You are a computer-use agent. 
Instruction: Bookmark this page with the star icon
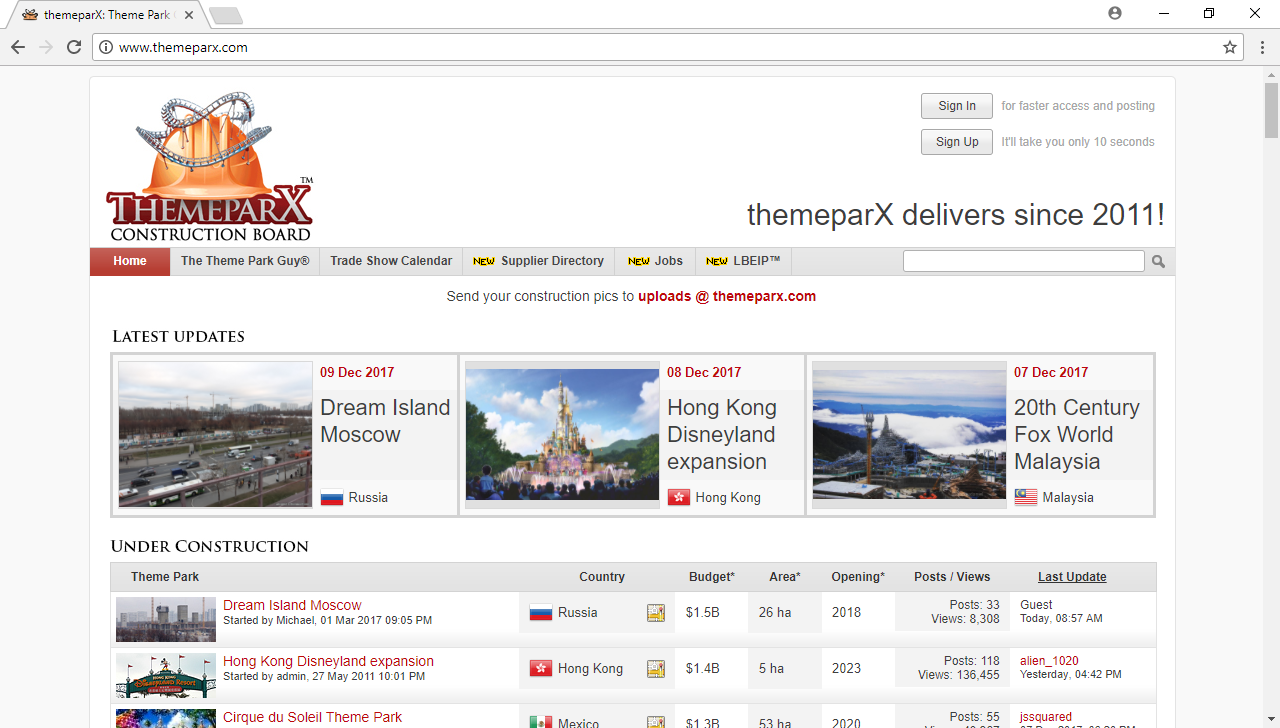[1230, 47]
